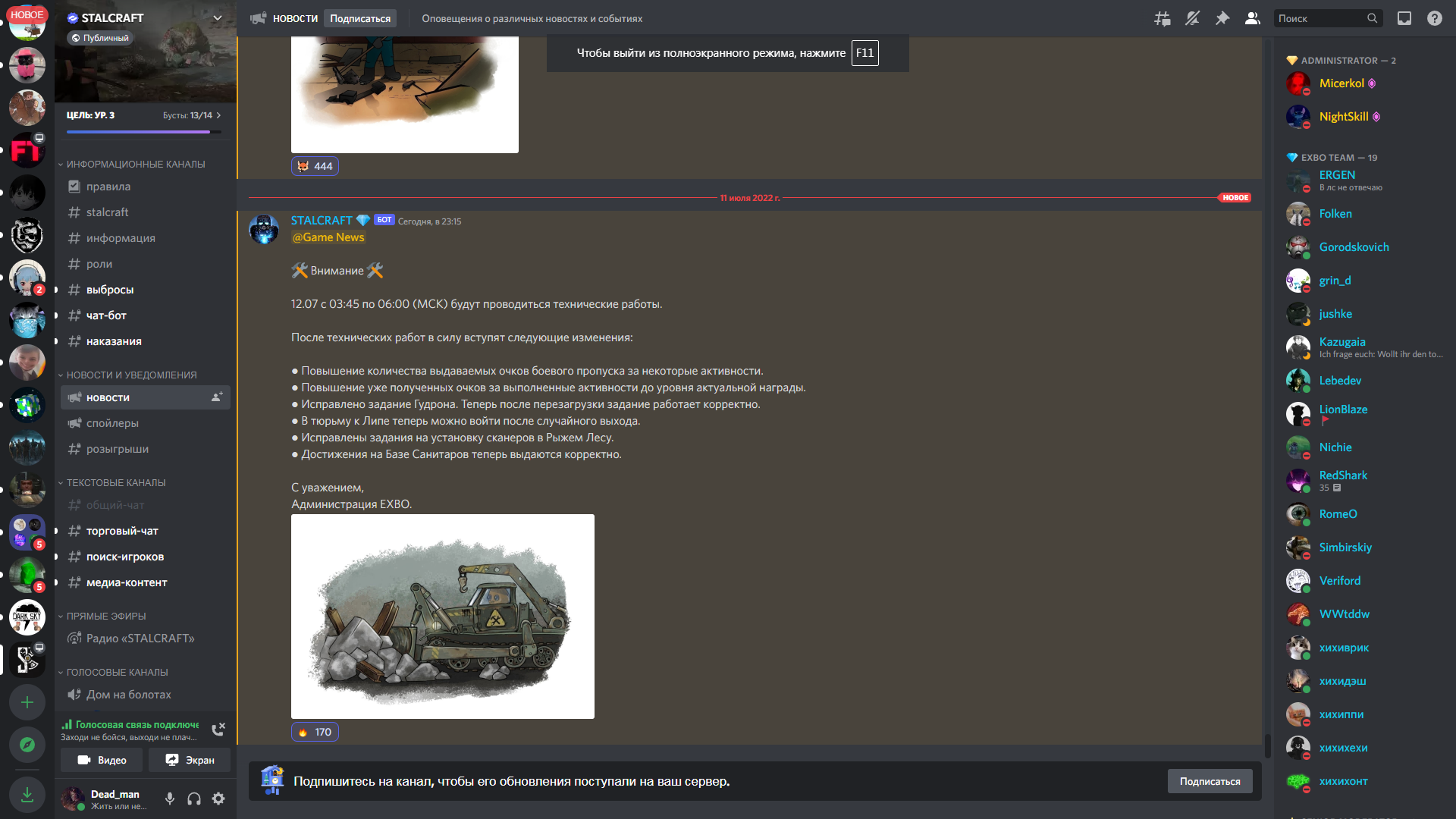Add a server with plus icon
Screen dimensions: 1456x819
coord(27,702)
